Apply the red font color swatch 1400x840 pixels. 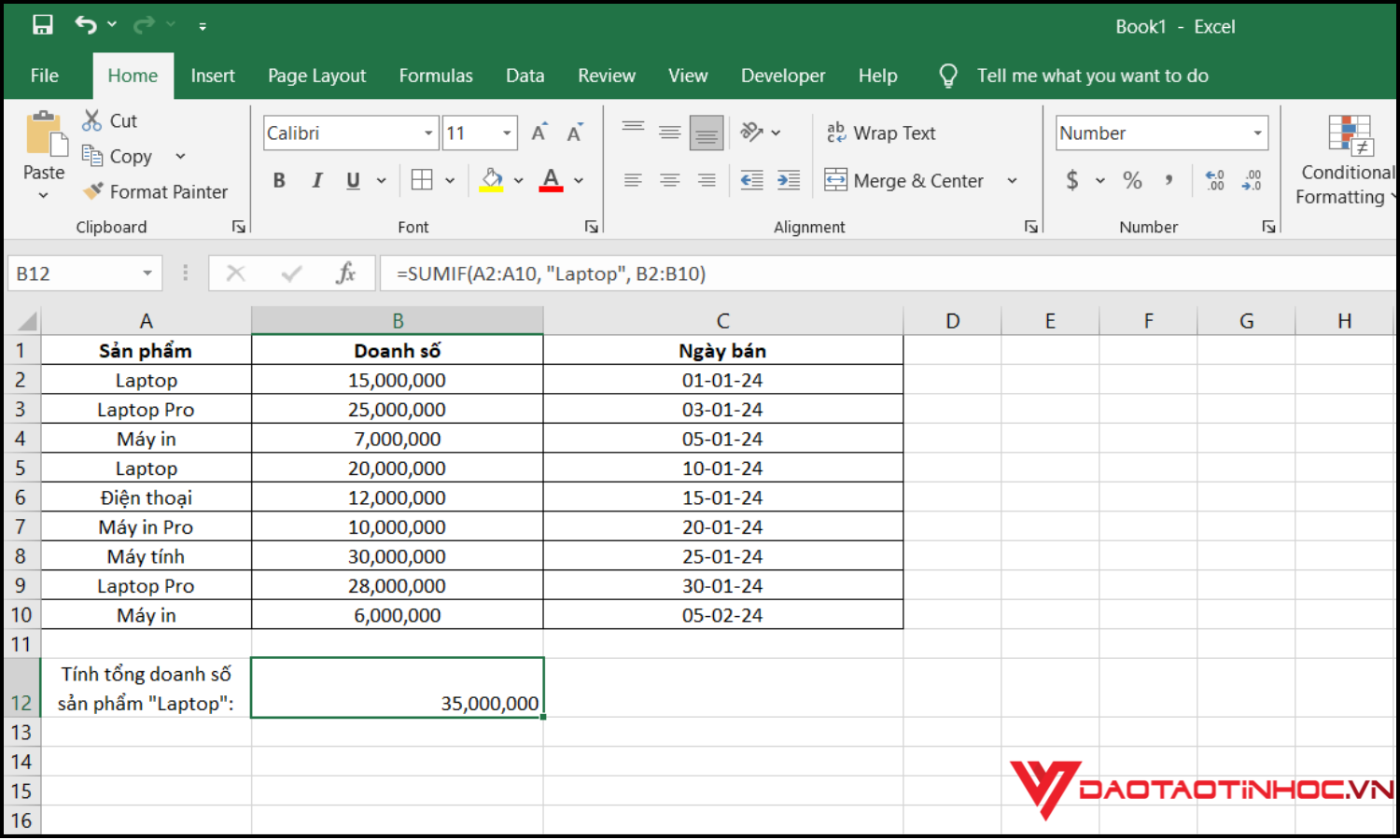[551, 180]
